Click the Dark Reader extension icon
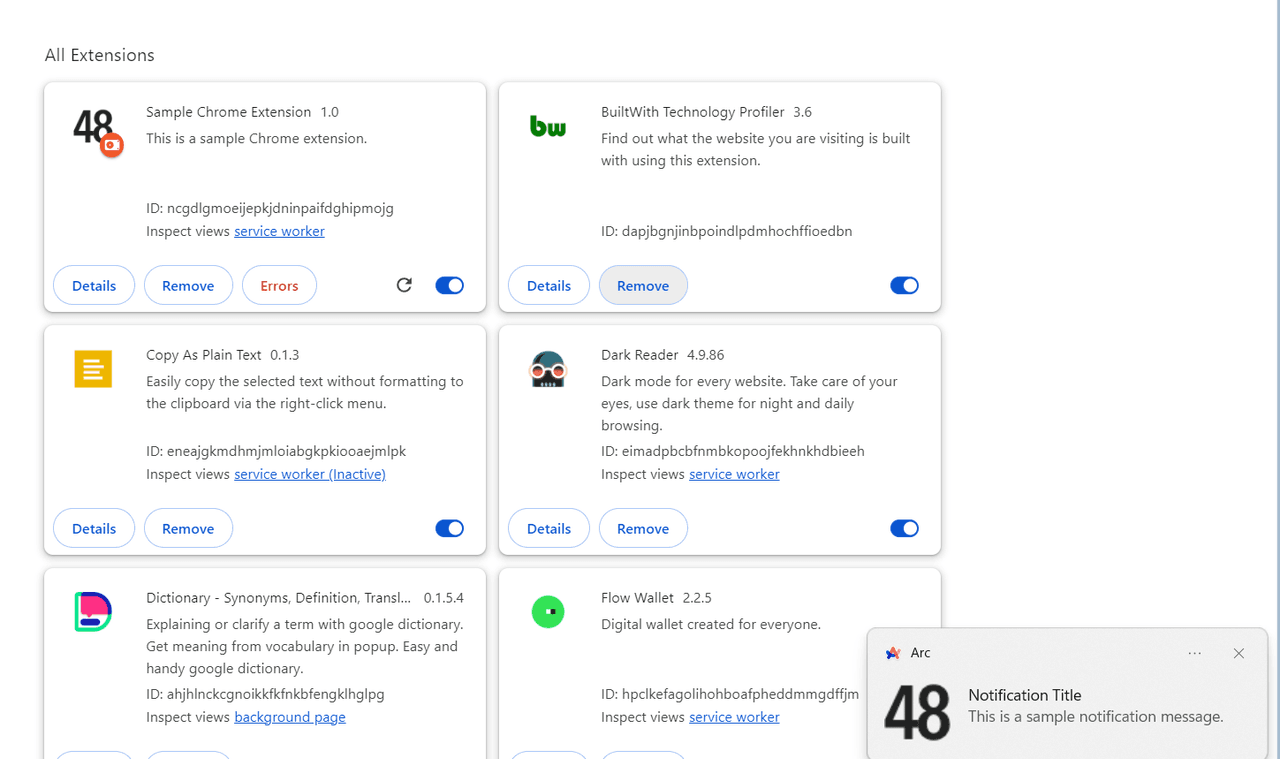The width and height of the screenshot is (1280, 759). (x=548, y=369)
